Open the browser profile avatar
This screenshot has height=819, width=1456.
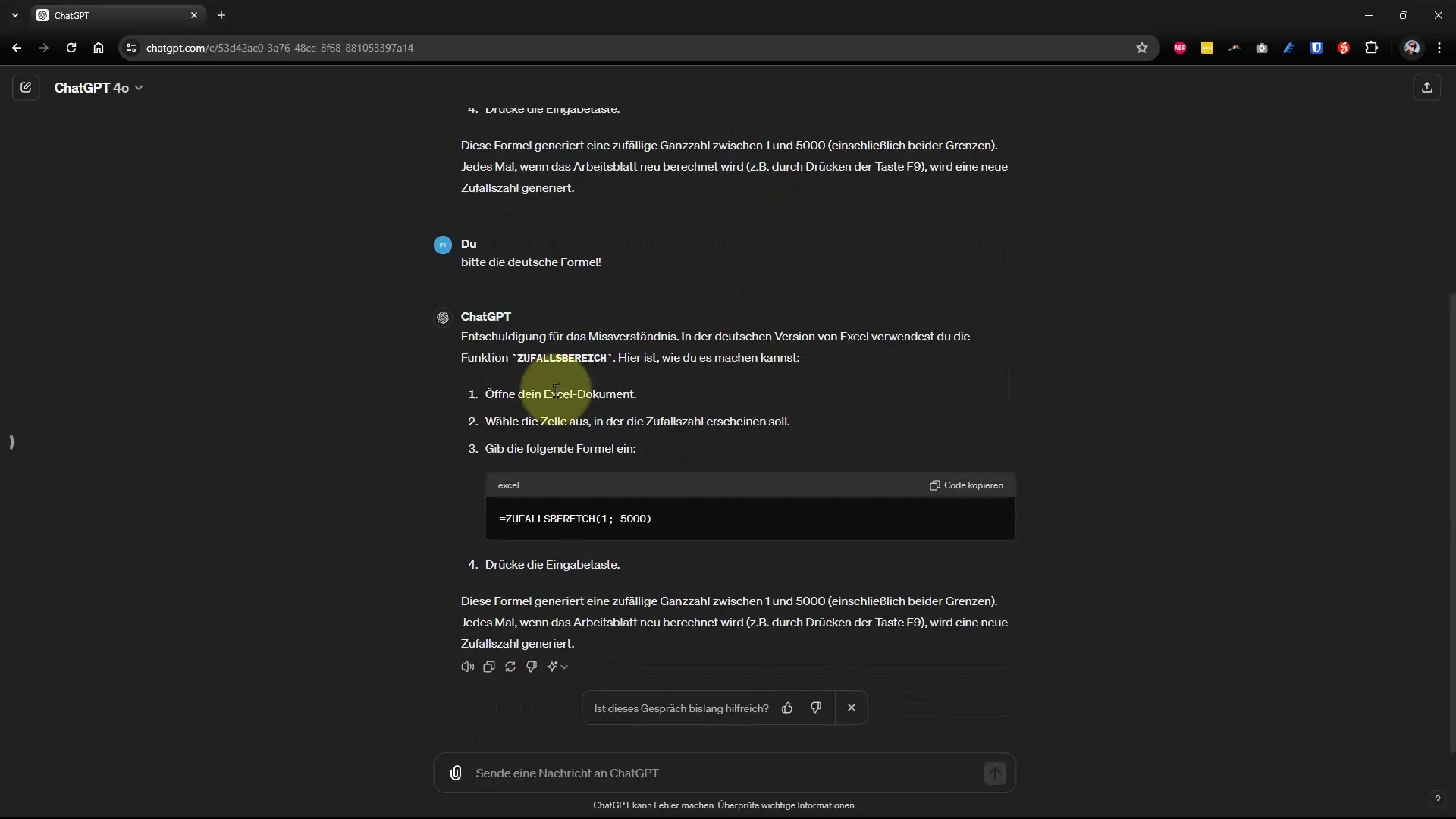[1412, 48]
